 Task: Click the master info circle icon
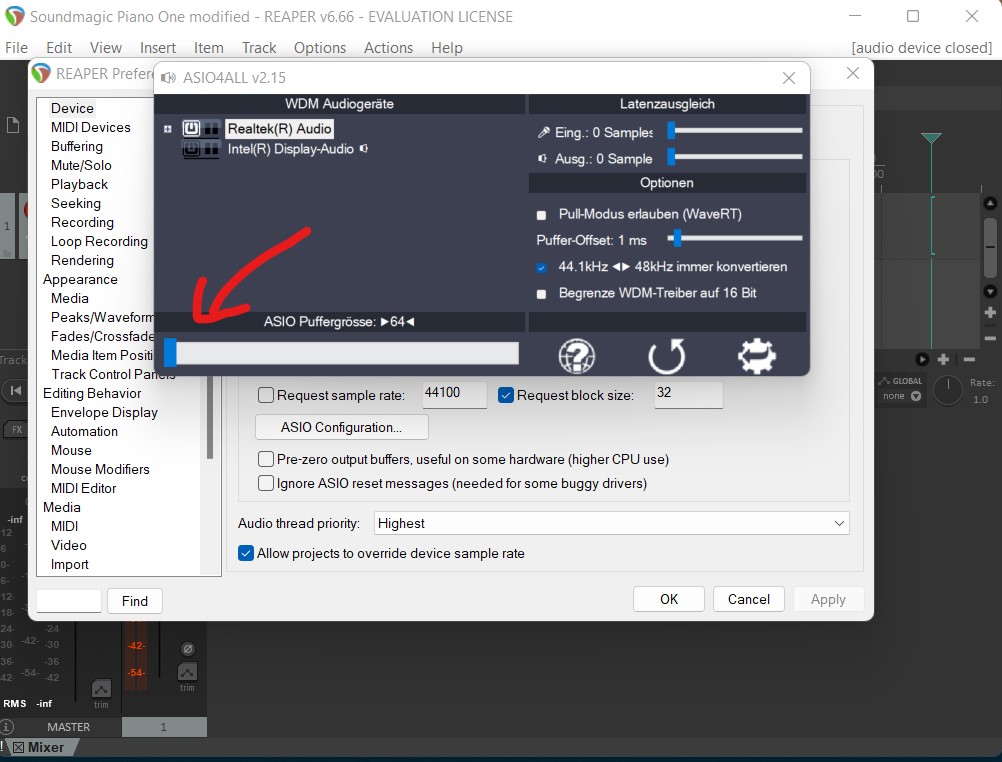(x=7, y=727)
